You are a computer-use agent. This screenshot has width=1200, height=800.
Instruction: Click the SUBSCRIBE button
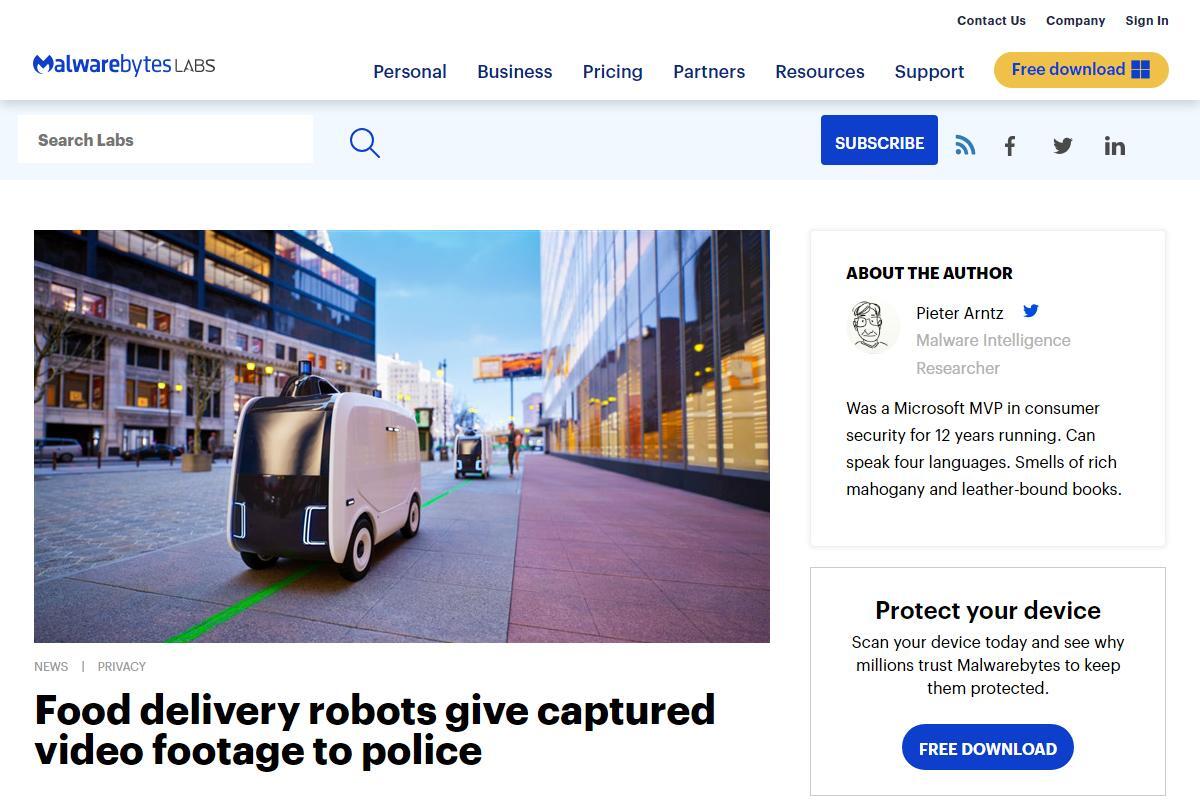click(x=879, y=140)
